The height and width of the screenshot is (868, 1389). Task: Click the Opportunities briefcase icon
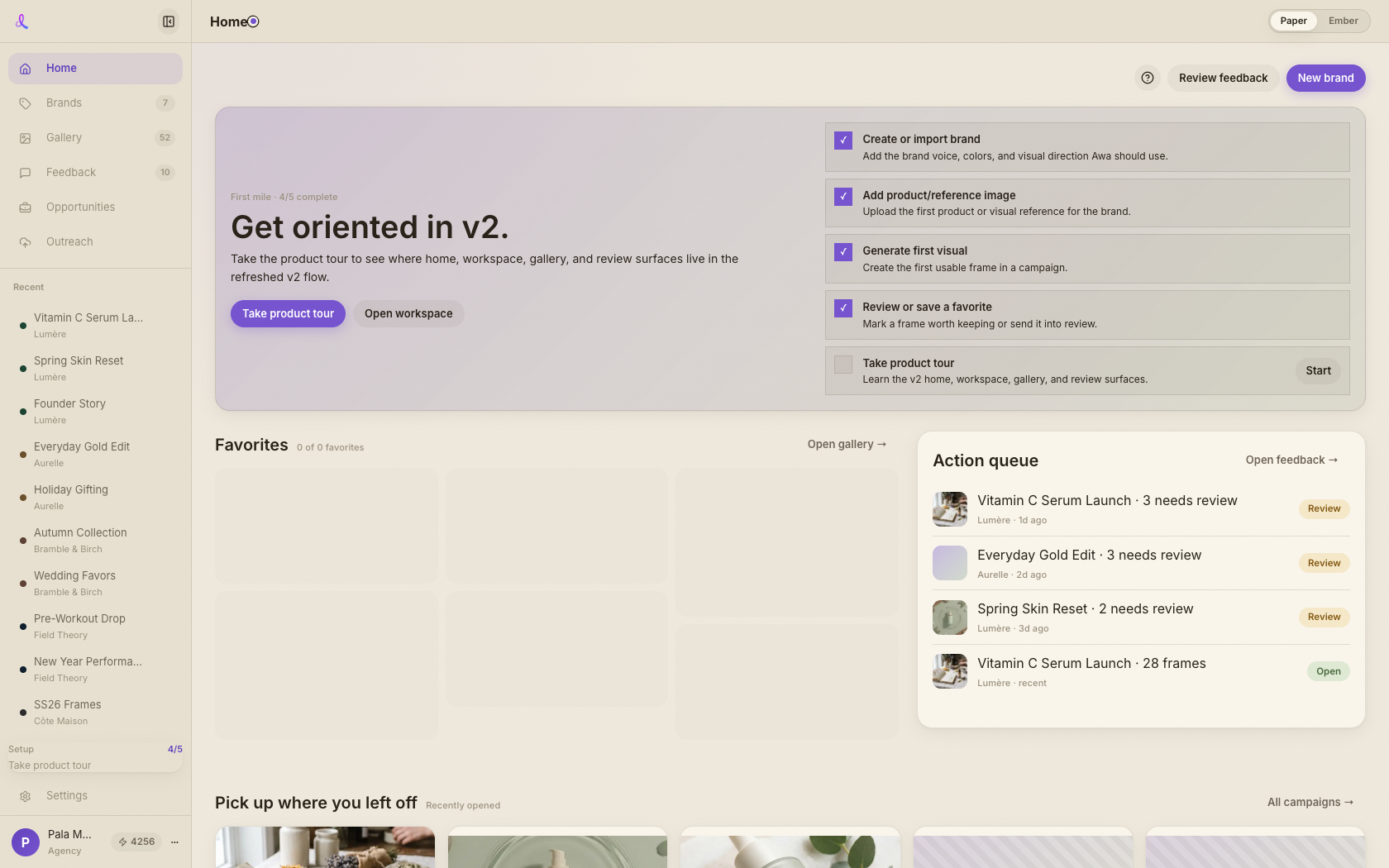26,207
